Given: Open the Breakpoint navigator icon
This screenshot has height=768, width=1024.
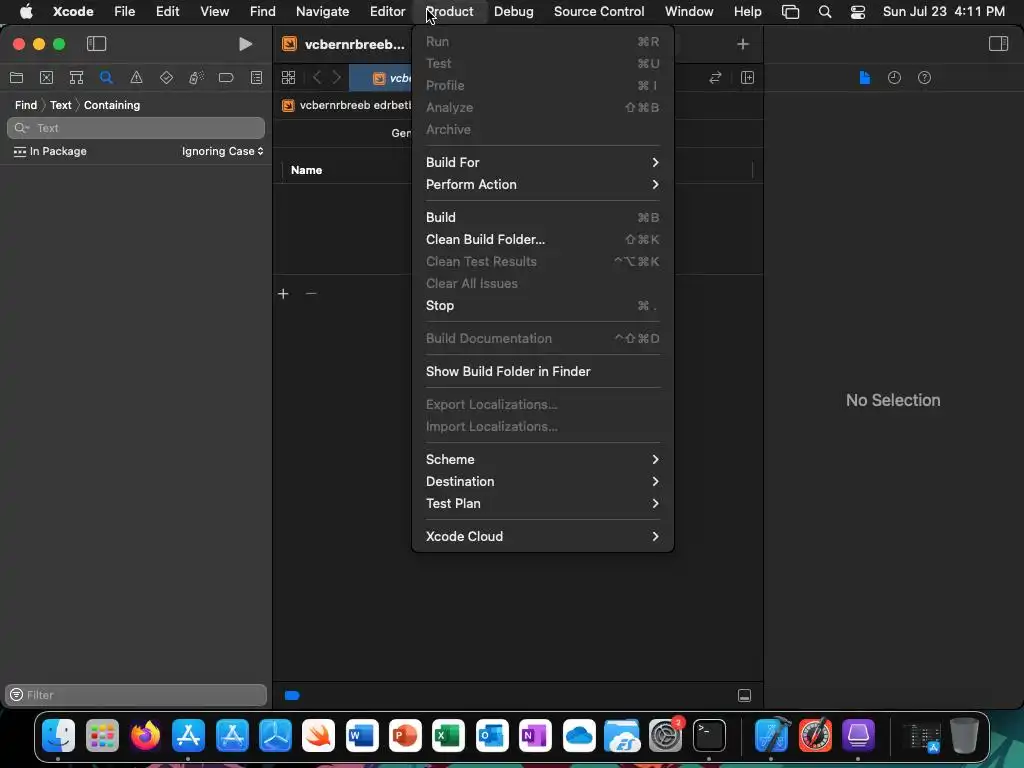Looking at the screenshot, I should pos(226,78).
